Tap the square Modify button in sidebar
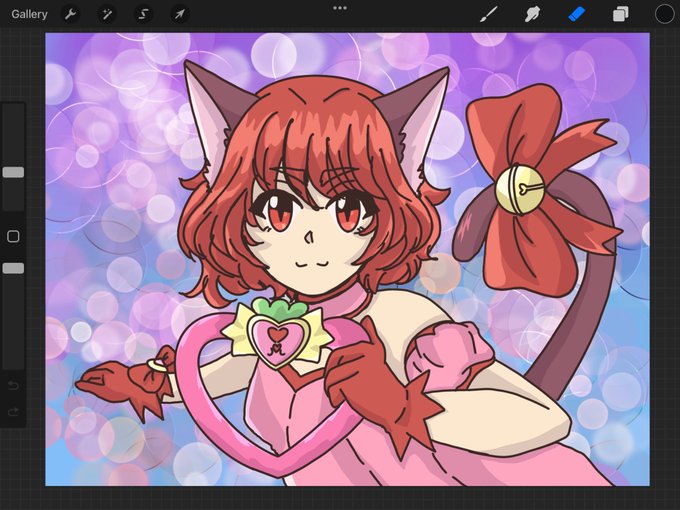The width and height of the screenshot is (680, 510). [13, 236]
